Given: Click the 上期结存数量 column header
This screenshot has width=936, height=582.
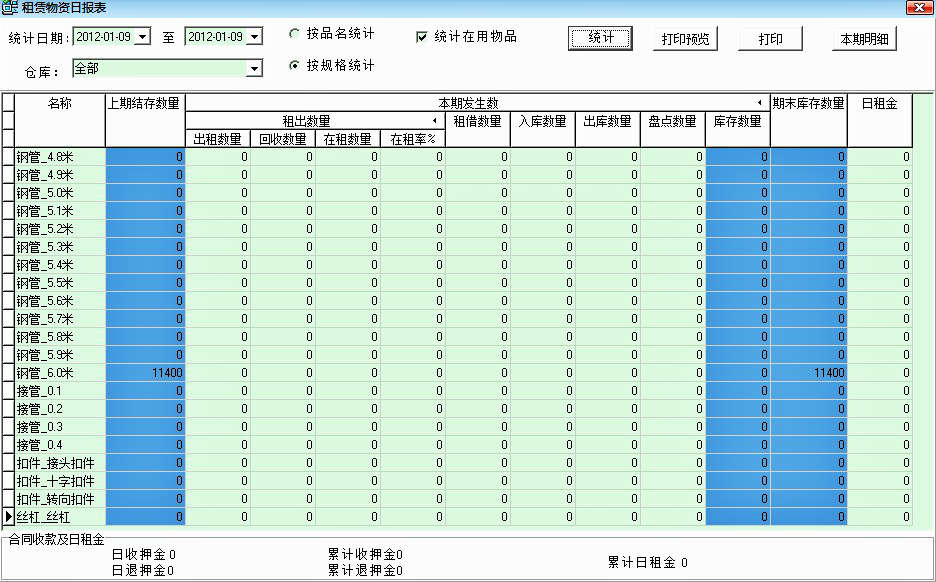Looking at the screenshot, I should (145, 120).
